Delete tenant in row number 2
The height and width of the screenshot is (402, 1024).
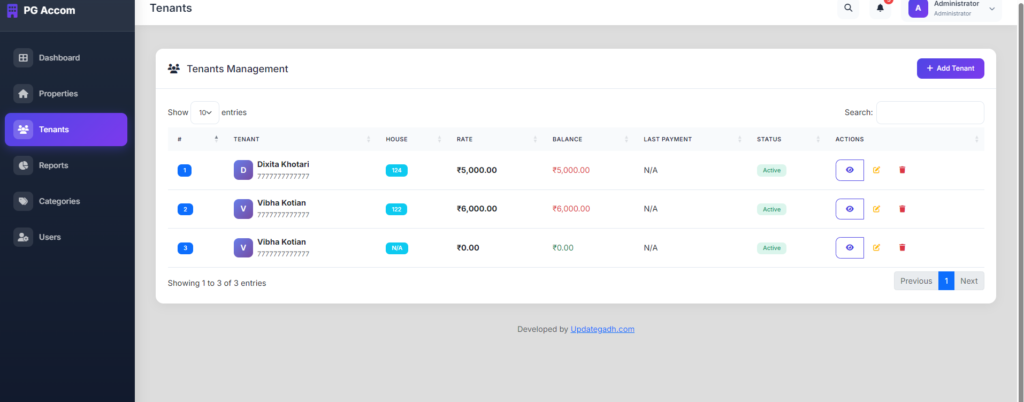tap(903, 209)
